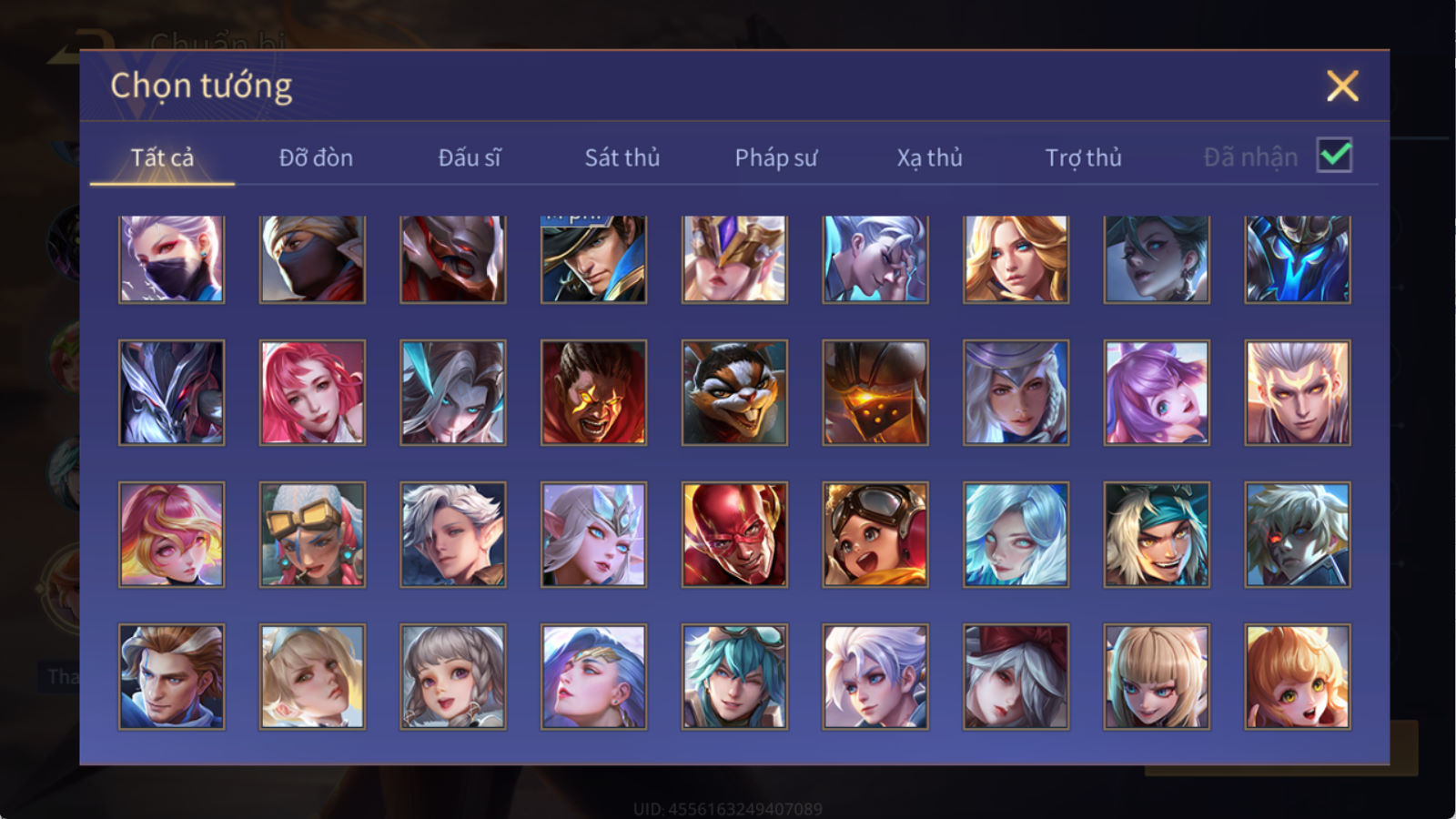The image size is (1456, 819).
Task: Toggle the Đã nhận checkbox
Action: click(1334, 156)
